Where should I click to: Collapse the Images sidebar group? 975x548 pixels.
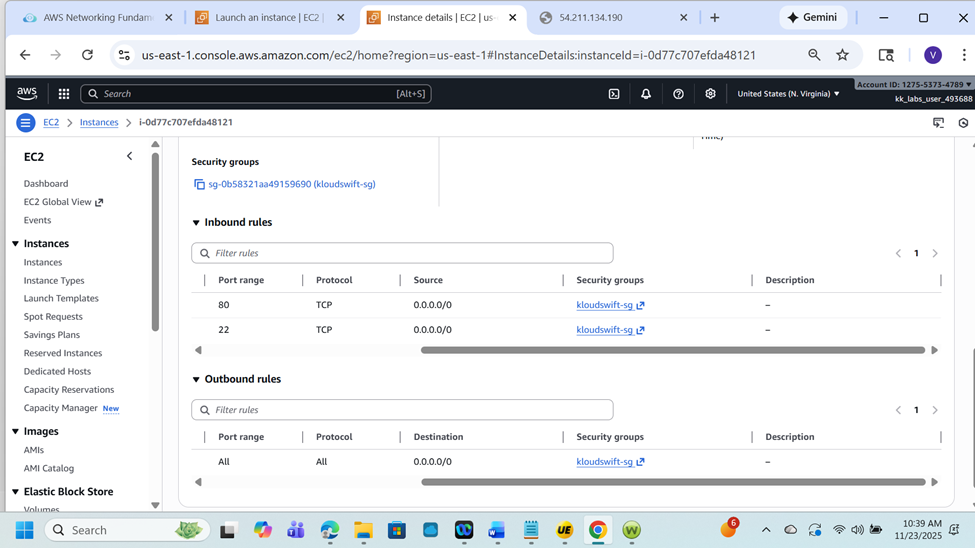pos(16,432)
